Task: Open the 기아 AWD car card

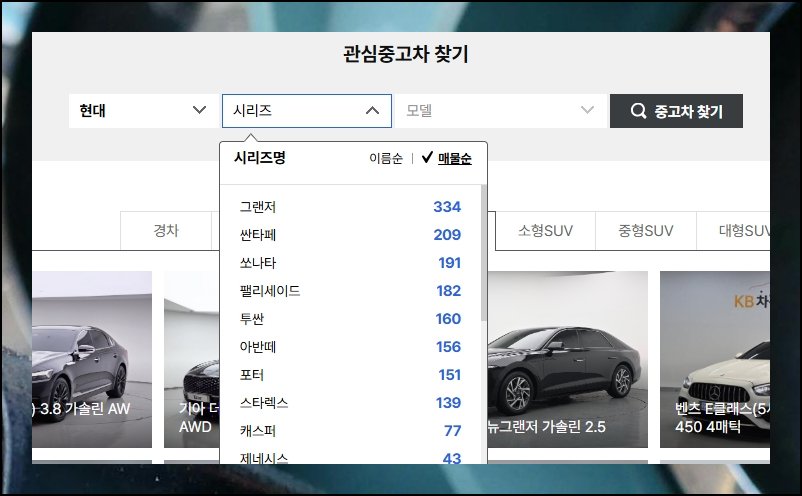Action: [192, 359]
